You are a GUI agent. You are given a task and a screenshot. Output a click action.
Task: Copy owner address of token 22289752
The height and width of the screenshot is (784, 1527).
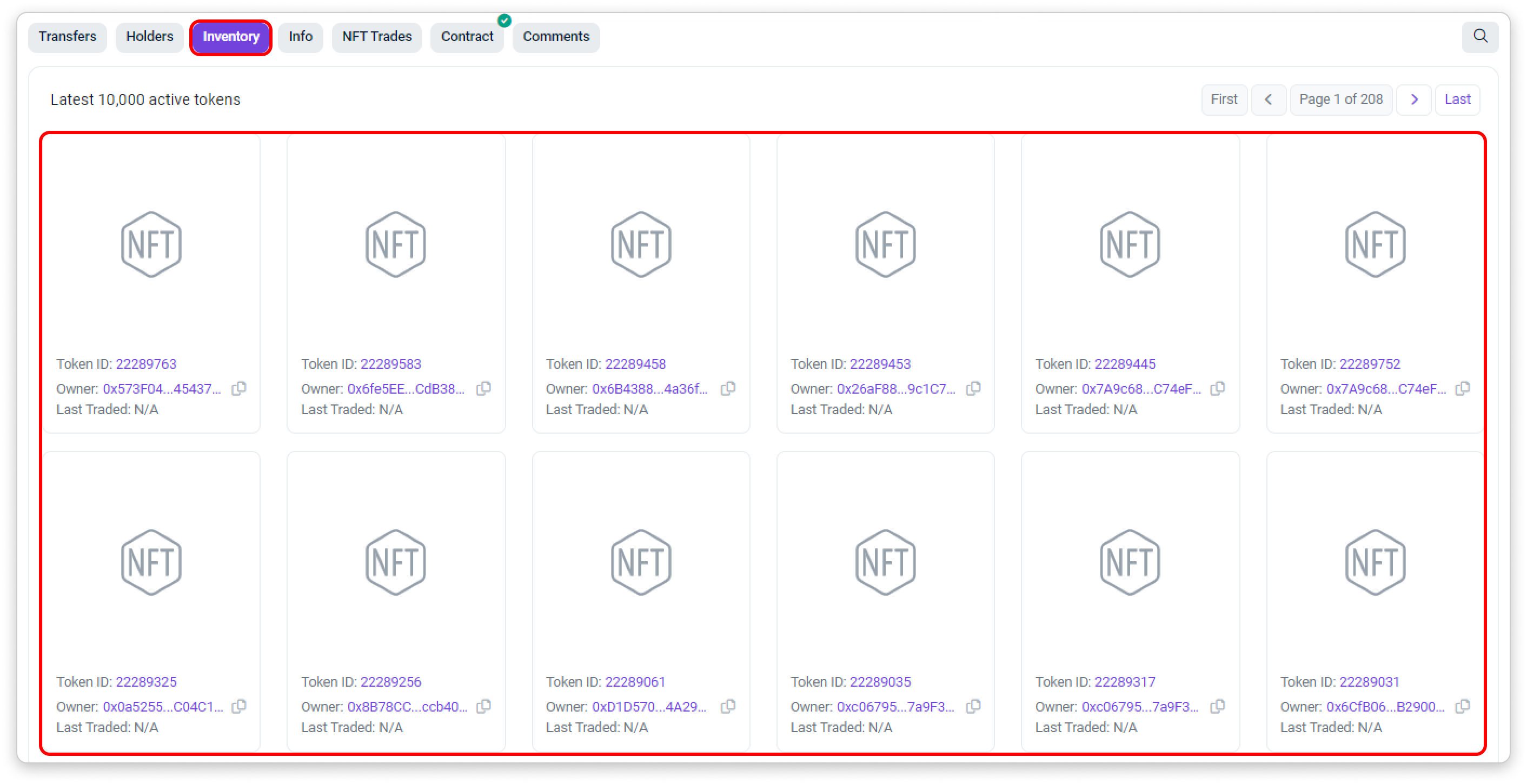[1463, 389]
